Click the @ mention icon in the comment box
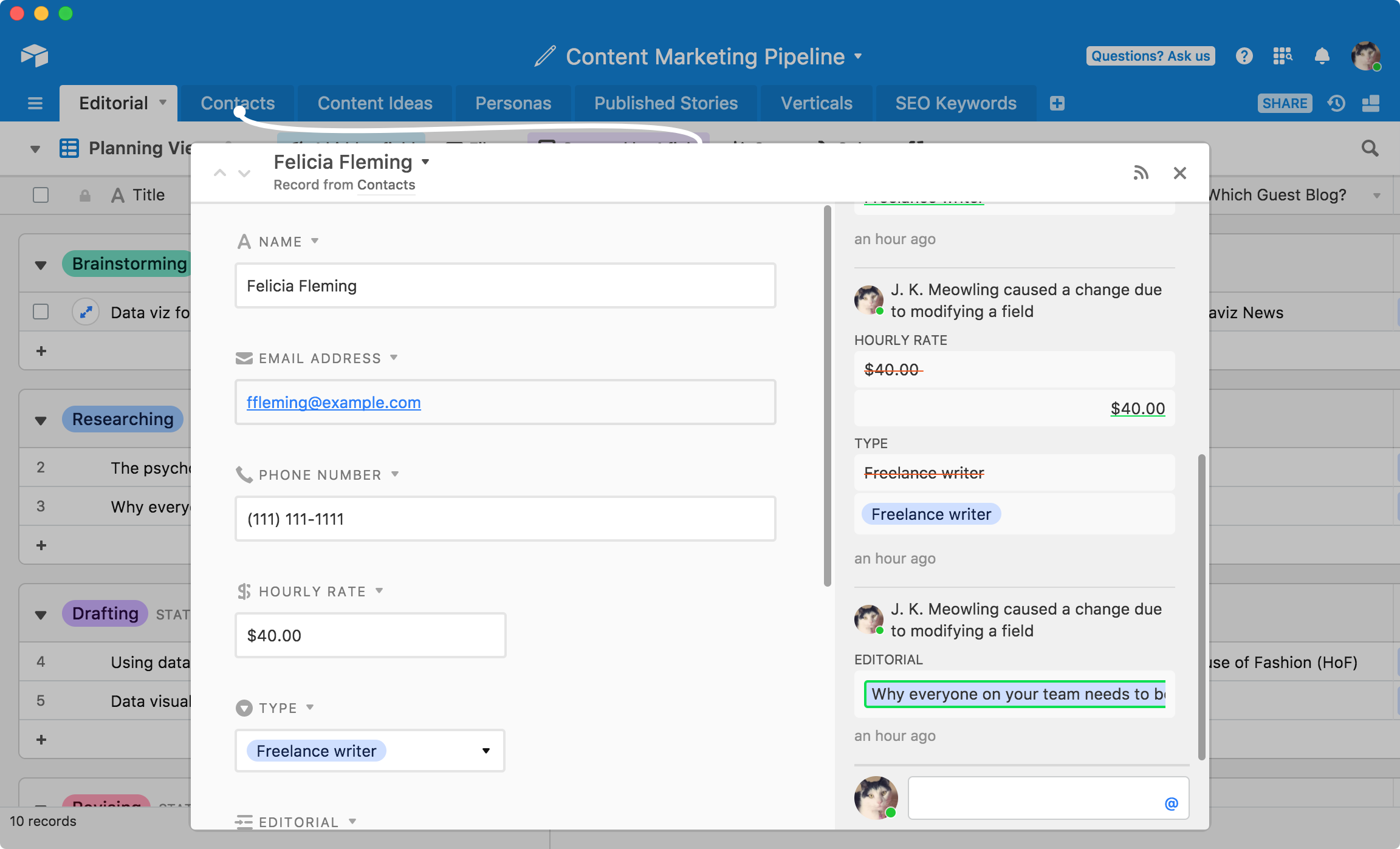Image resolution: width=1400 pixels, height=849 pixels. 1171,803
